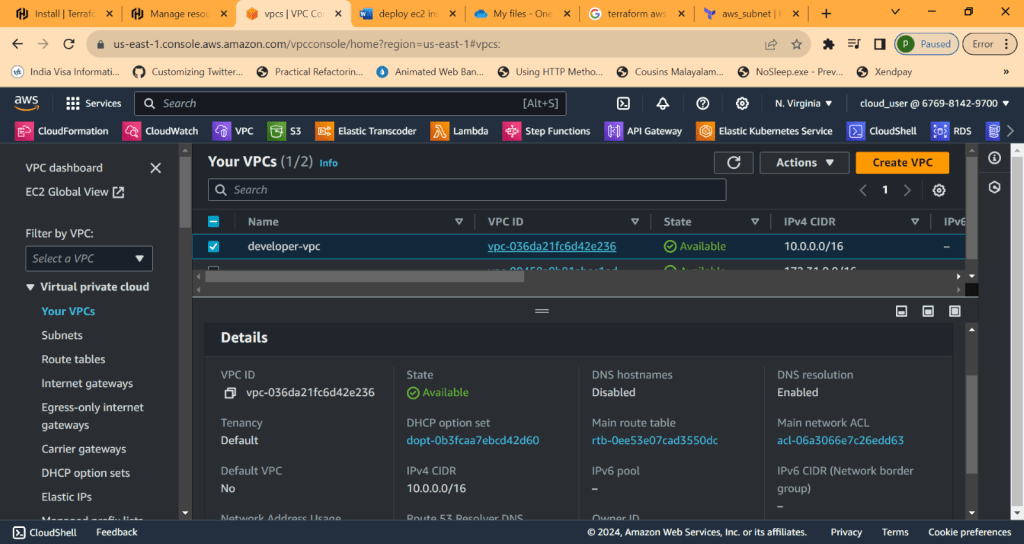The image size is (1024, 544).
Task: Refresh the VPC list
Action: coord(733,163)
